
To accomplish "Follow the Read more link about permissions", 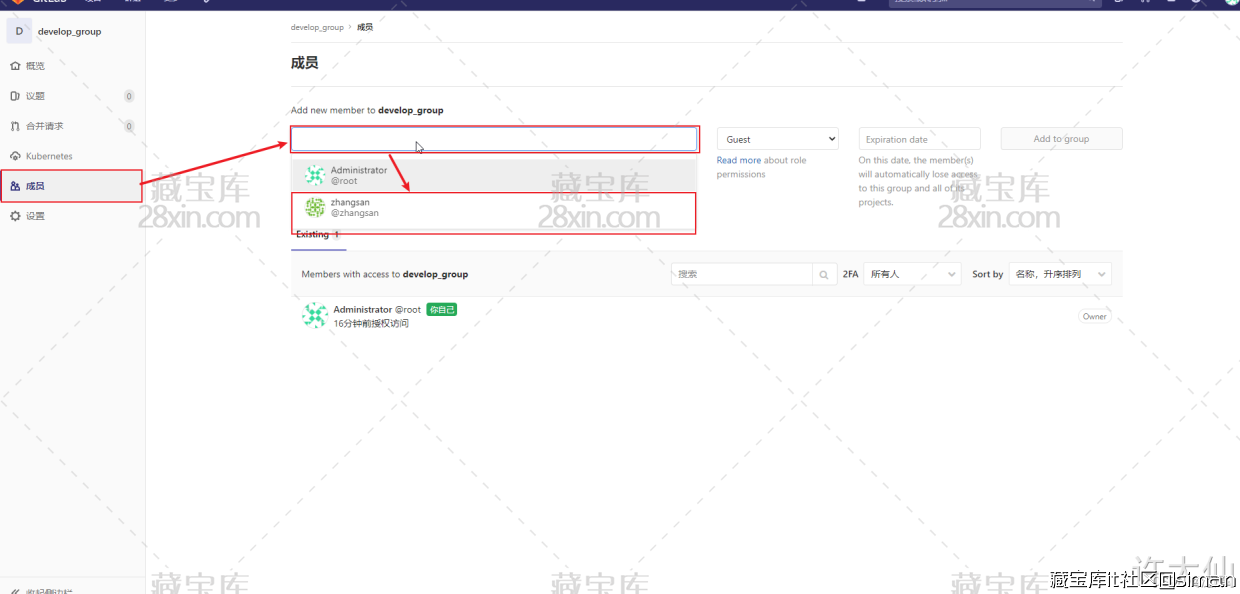I will coord(738,160).
